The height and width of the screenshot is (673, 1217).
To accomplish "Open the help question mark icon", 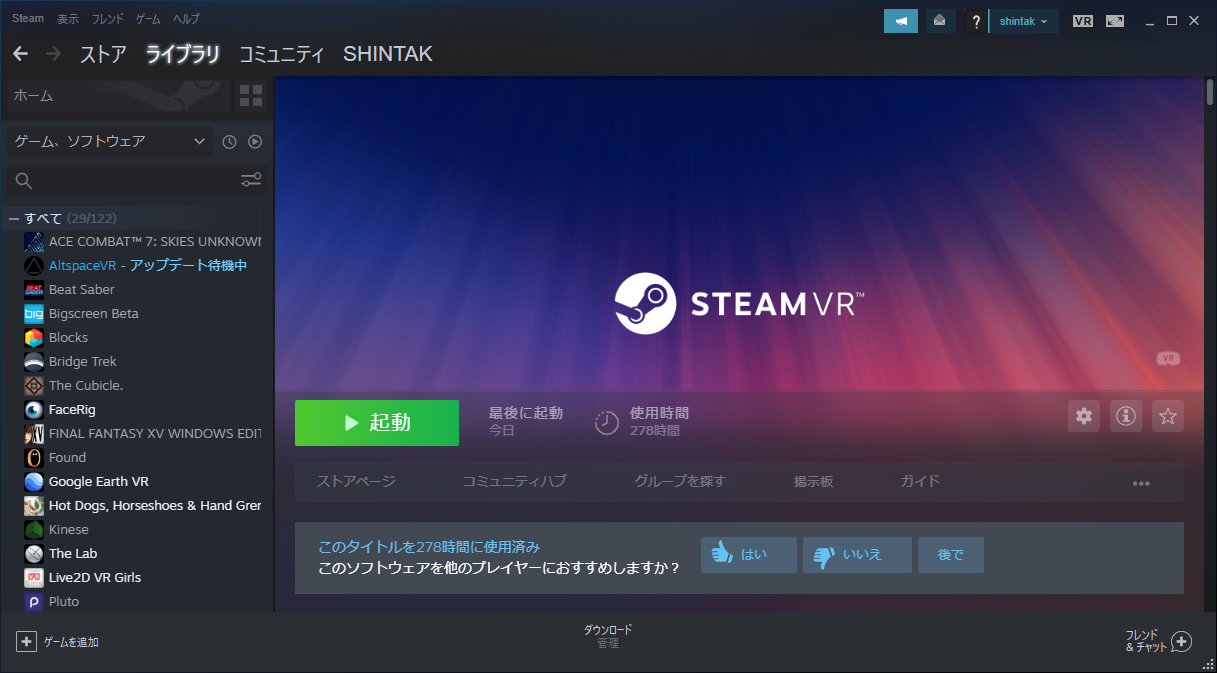I will tap(976, 21).
